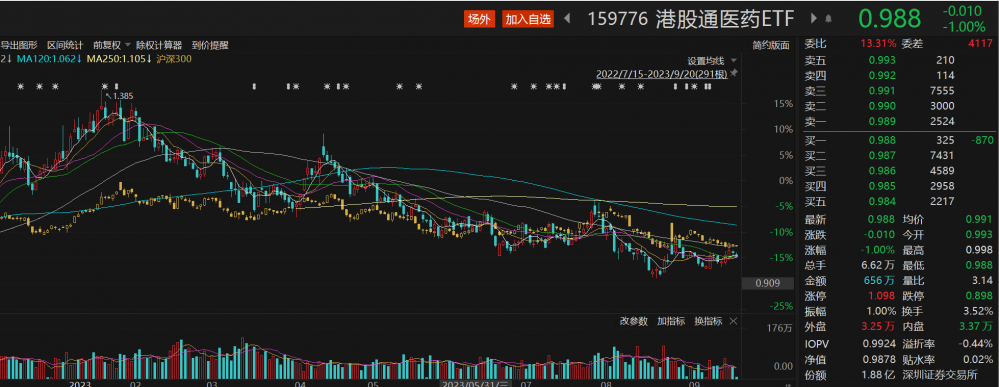Close the volume indicator panel with X

733,321
